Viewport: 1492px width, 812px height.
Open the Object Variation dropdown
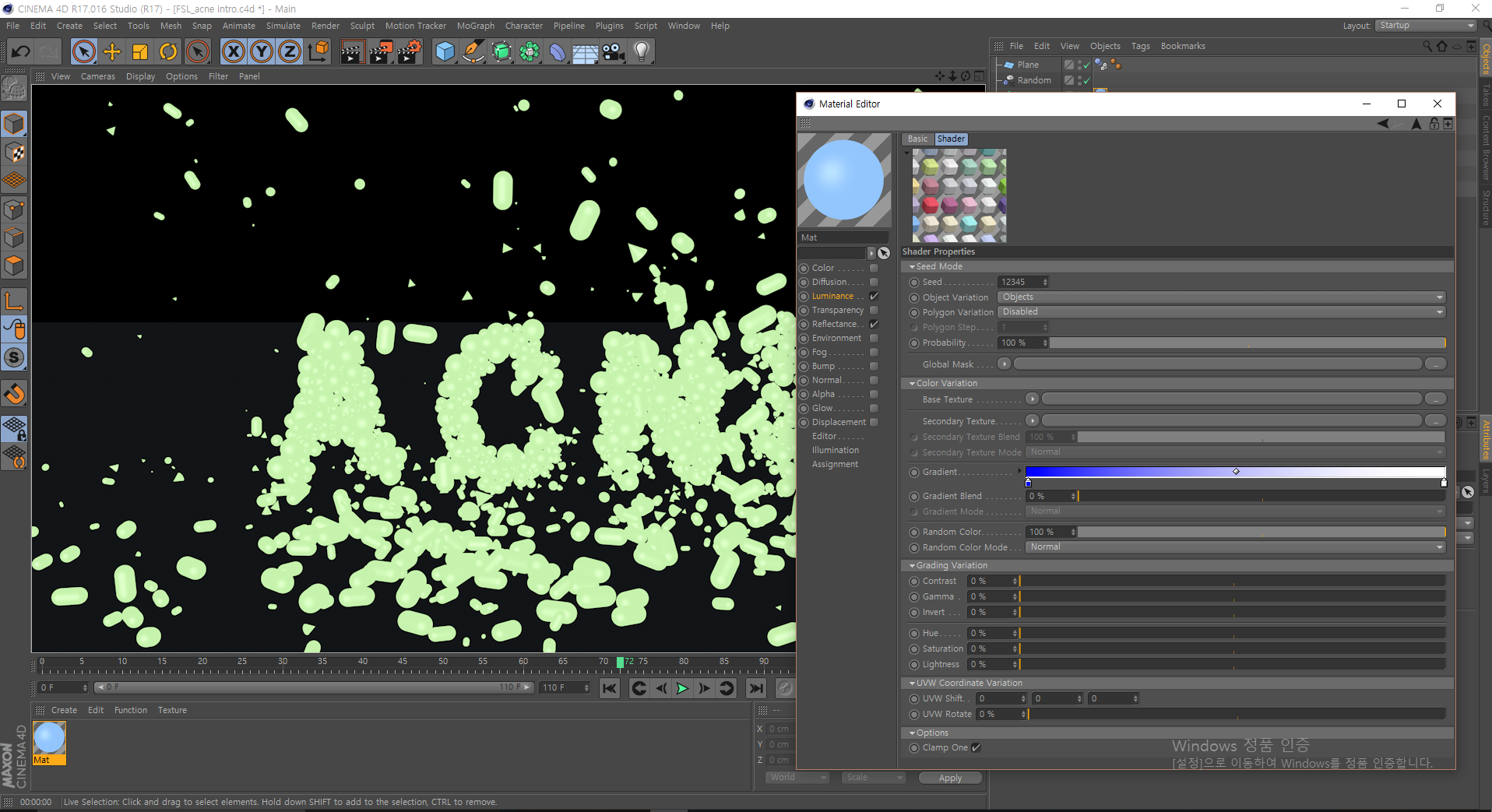(x=1222, y=297)
